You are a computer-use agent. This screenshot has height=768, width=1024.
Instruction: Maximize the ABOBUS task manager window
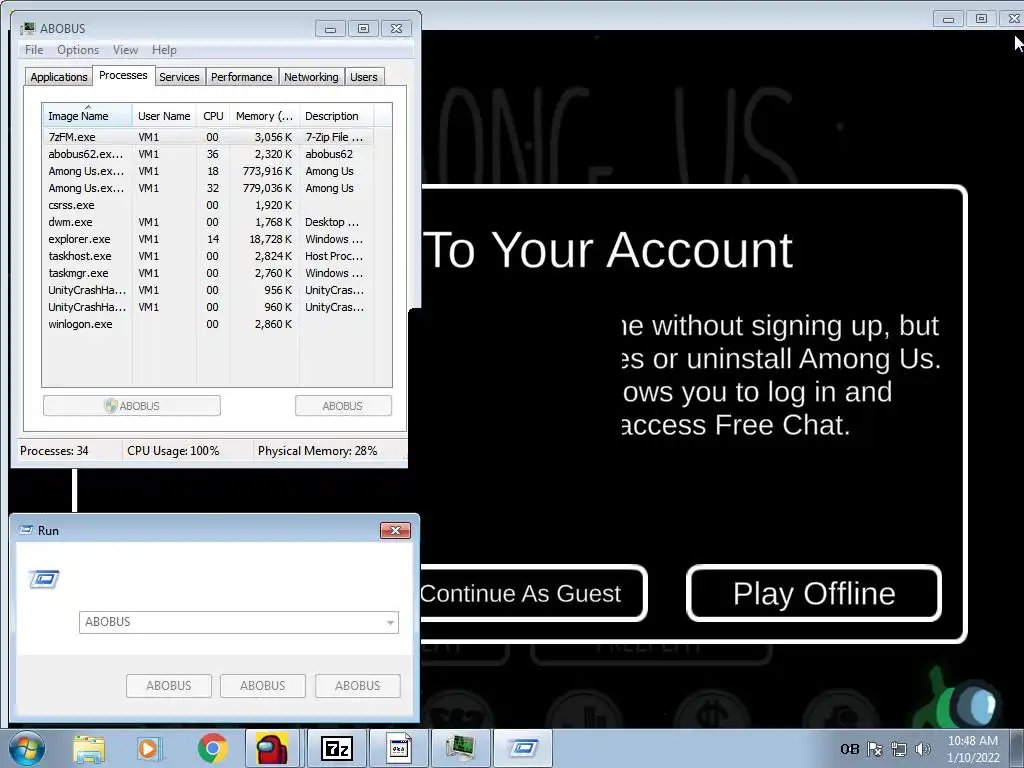pos(363,29)
